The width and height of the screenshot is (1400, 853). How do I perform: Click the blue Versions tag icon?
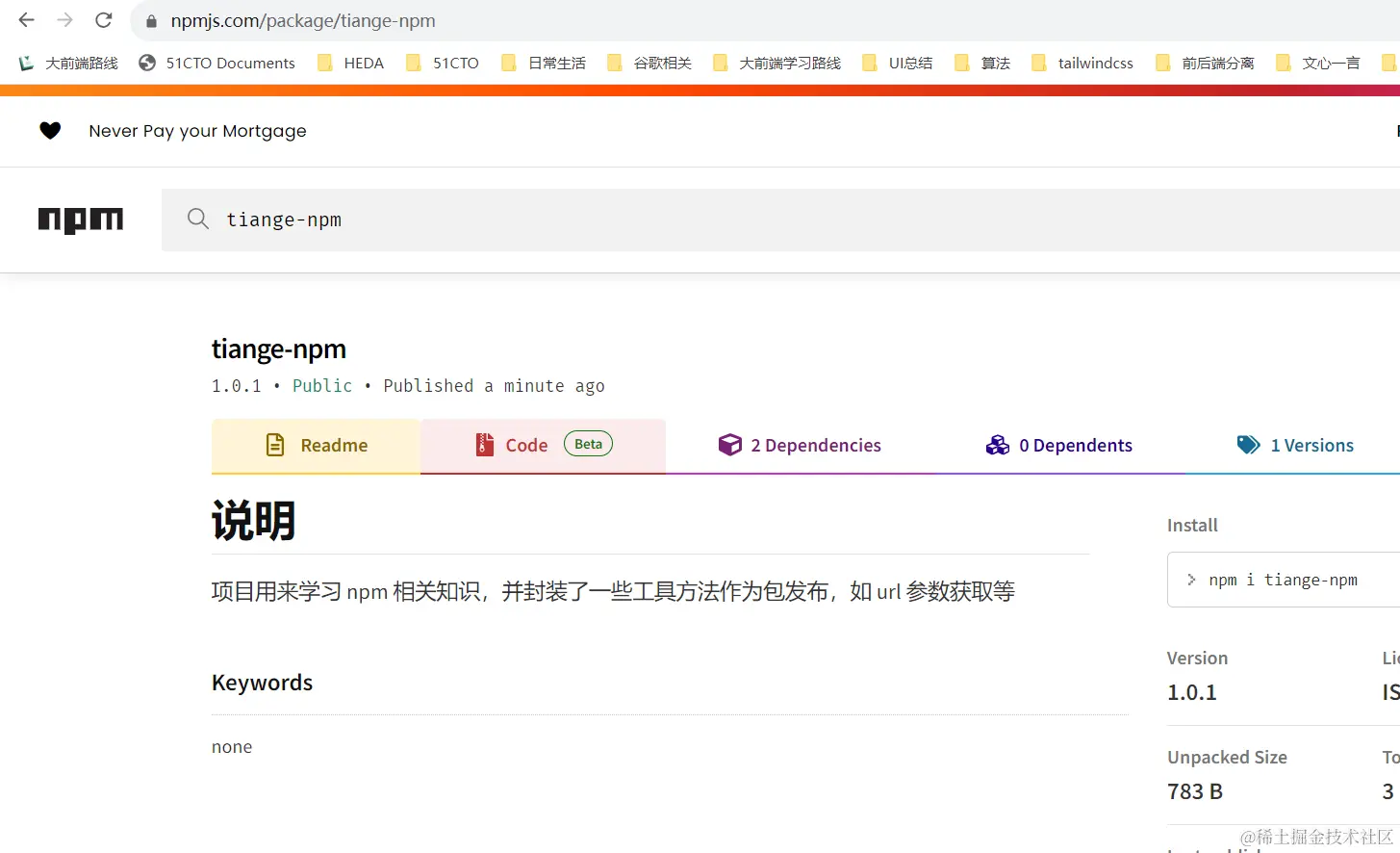[x=1248, y=445]
